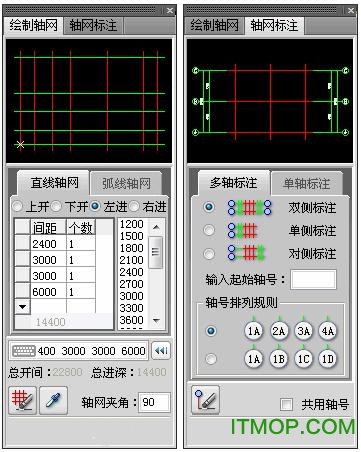Click spacing list scroll-down arrow
The width and height of the screenshot is (361, 452).
point(156,321)
